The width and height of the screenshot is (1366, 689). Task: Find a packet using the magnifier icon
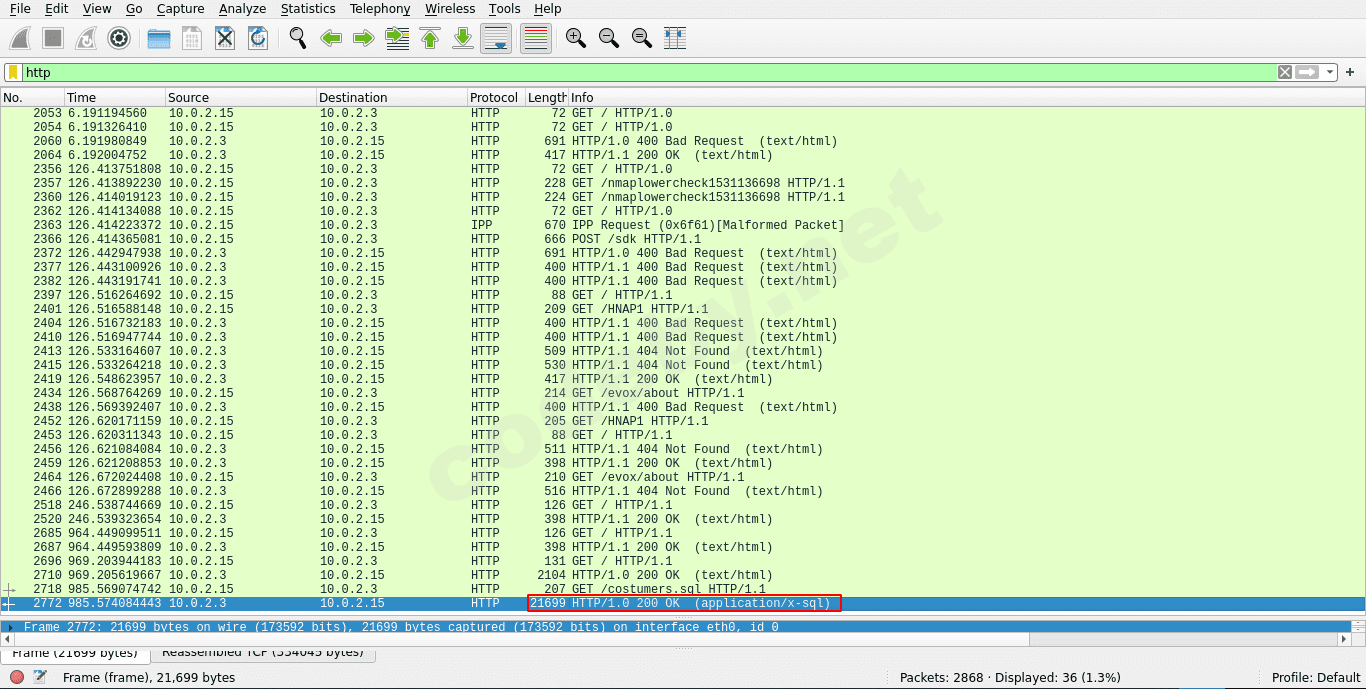[297, 38]
